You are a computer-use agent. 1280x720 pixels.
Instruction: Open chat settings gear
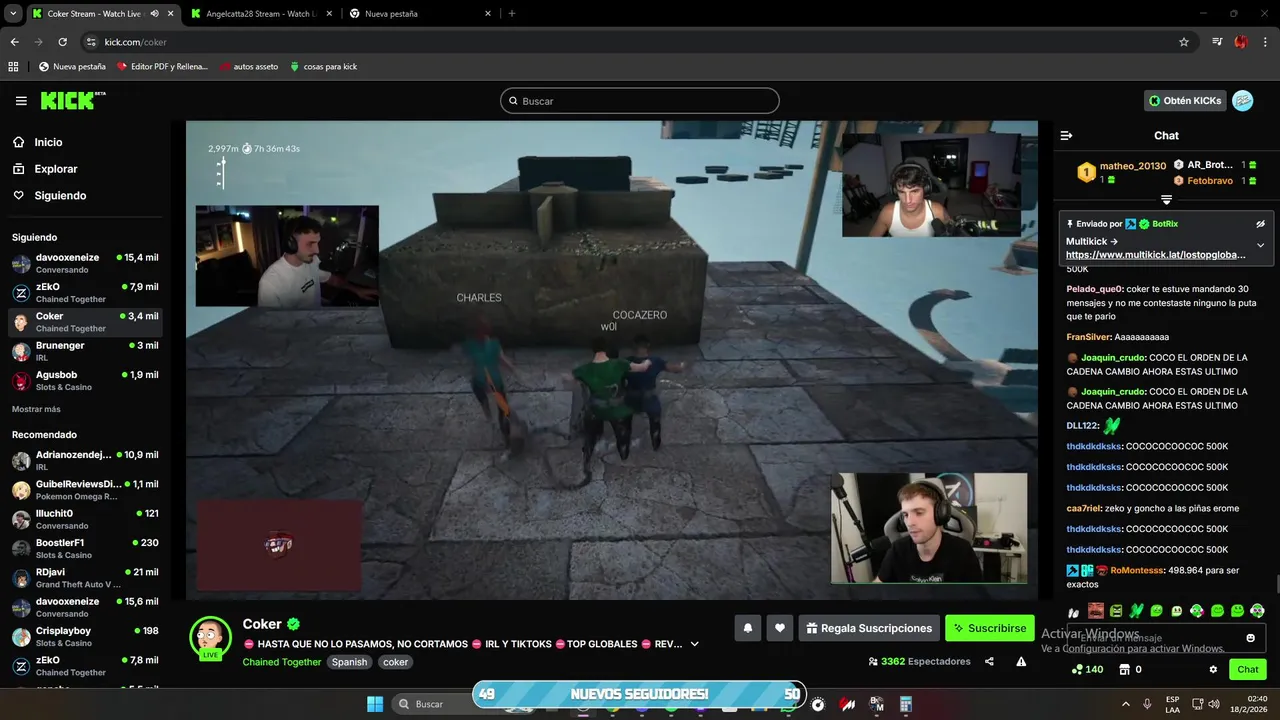[x=1213, y=669]
